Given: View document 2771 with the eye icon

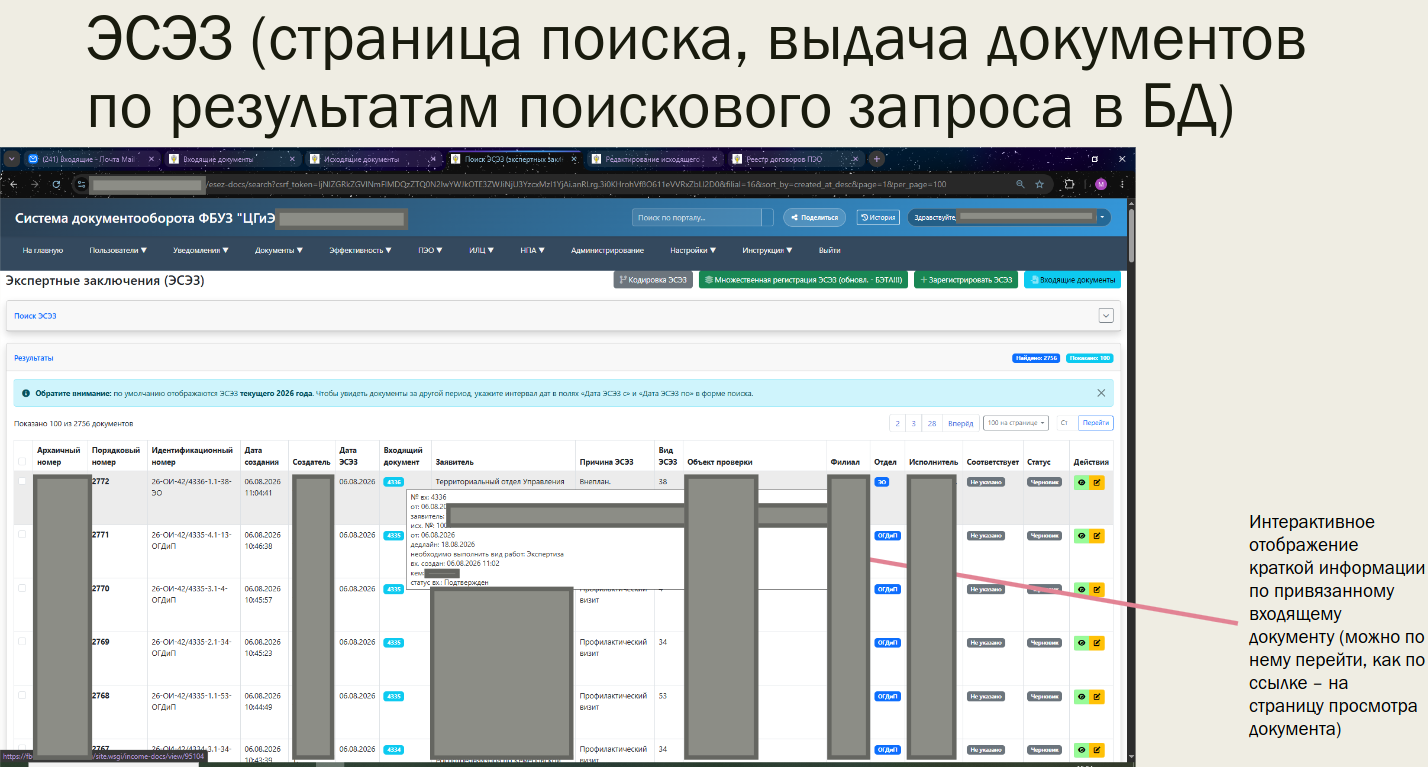Looking at the screenshot, I should point(1081,536).
